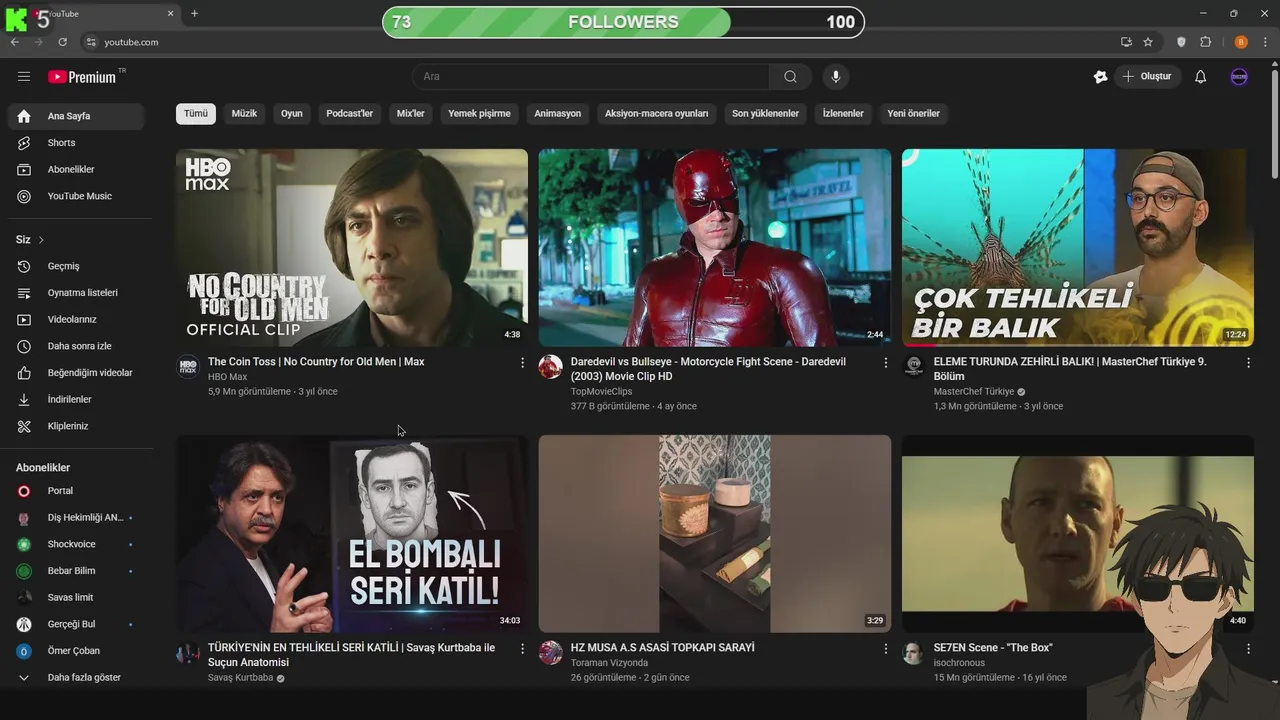This screenshot has width=1280, height=720.
Task: Select the Tümü filter chip
Action: pos(196,114)
